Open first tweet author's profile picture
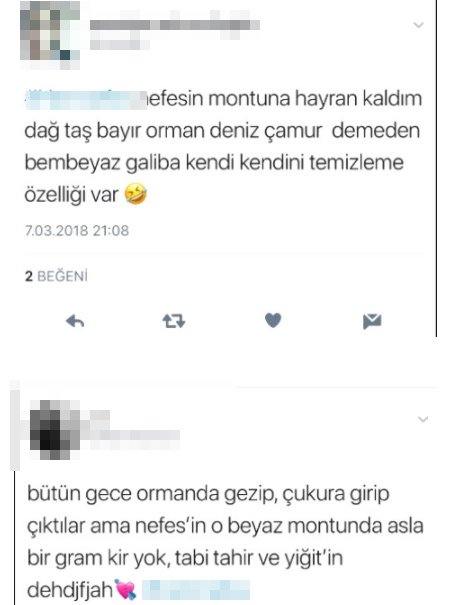The image size is (476, 605). tap(50, 35)
